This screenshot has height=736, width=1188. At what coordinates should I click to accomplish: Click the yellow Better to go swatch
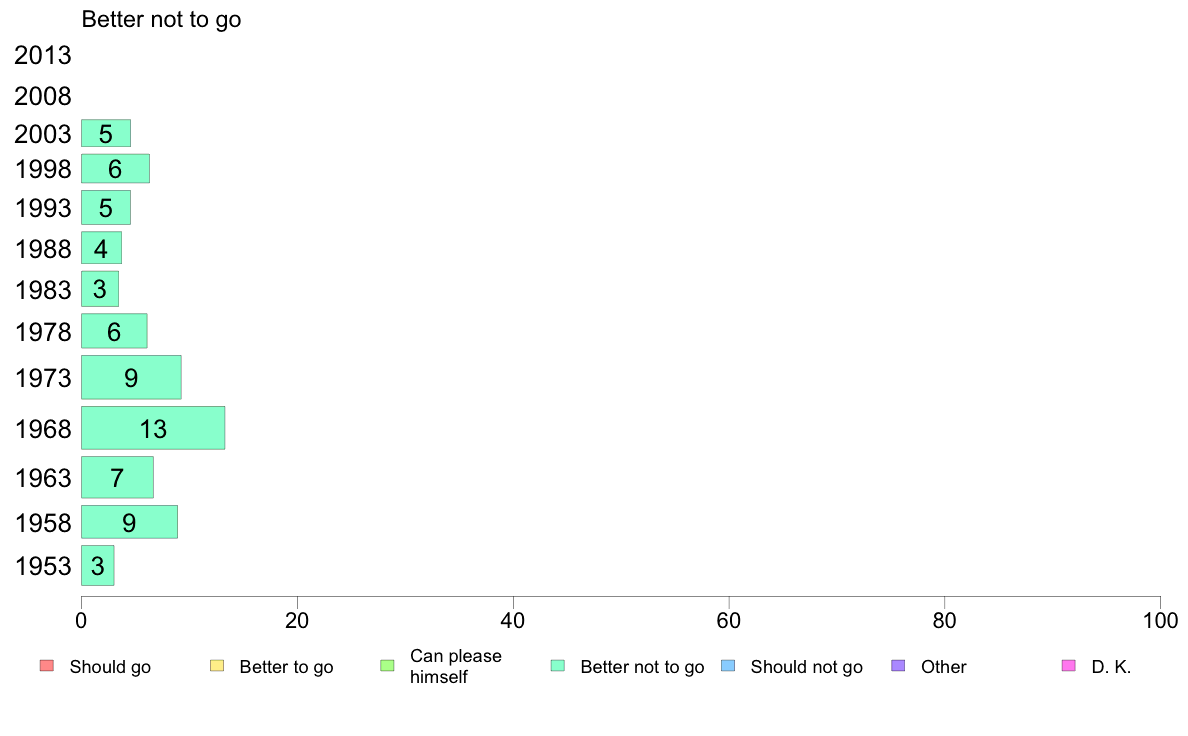pyautogui.click(x=217, y=666)
